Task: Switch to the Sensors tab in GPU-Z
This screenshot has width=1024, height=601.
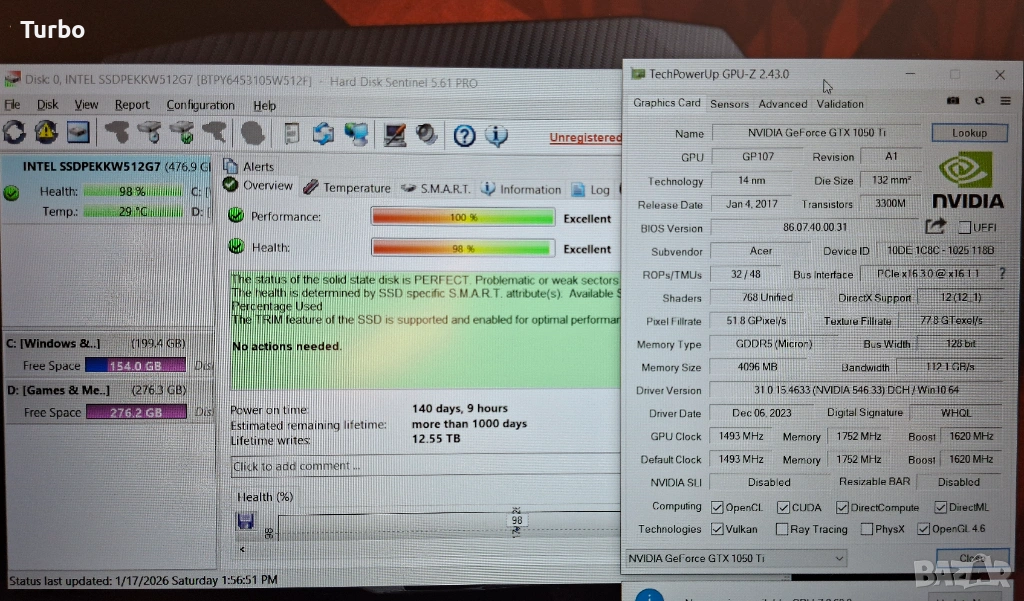Action: click(729, 103)
